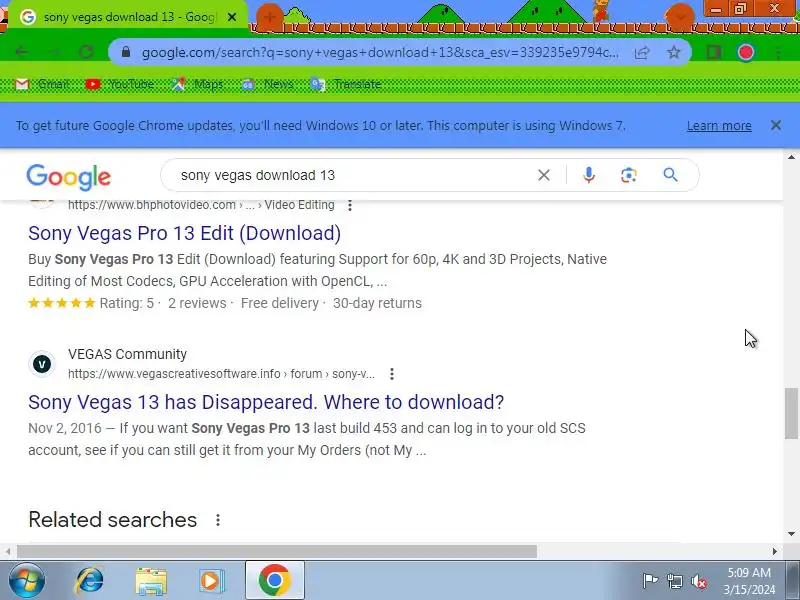Open Sony Vegas 13 has Disappeared result

(266, 402)
